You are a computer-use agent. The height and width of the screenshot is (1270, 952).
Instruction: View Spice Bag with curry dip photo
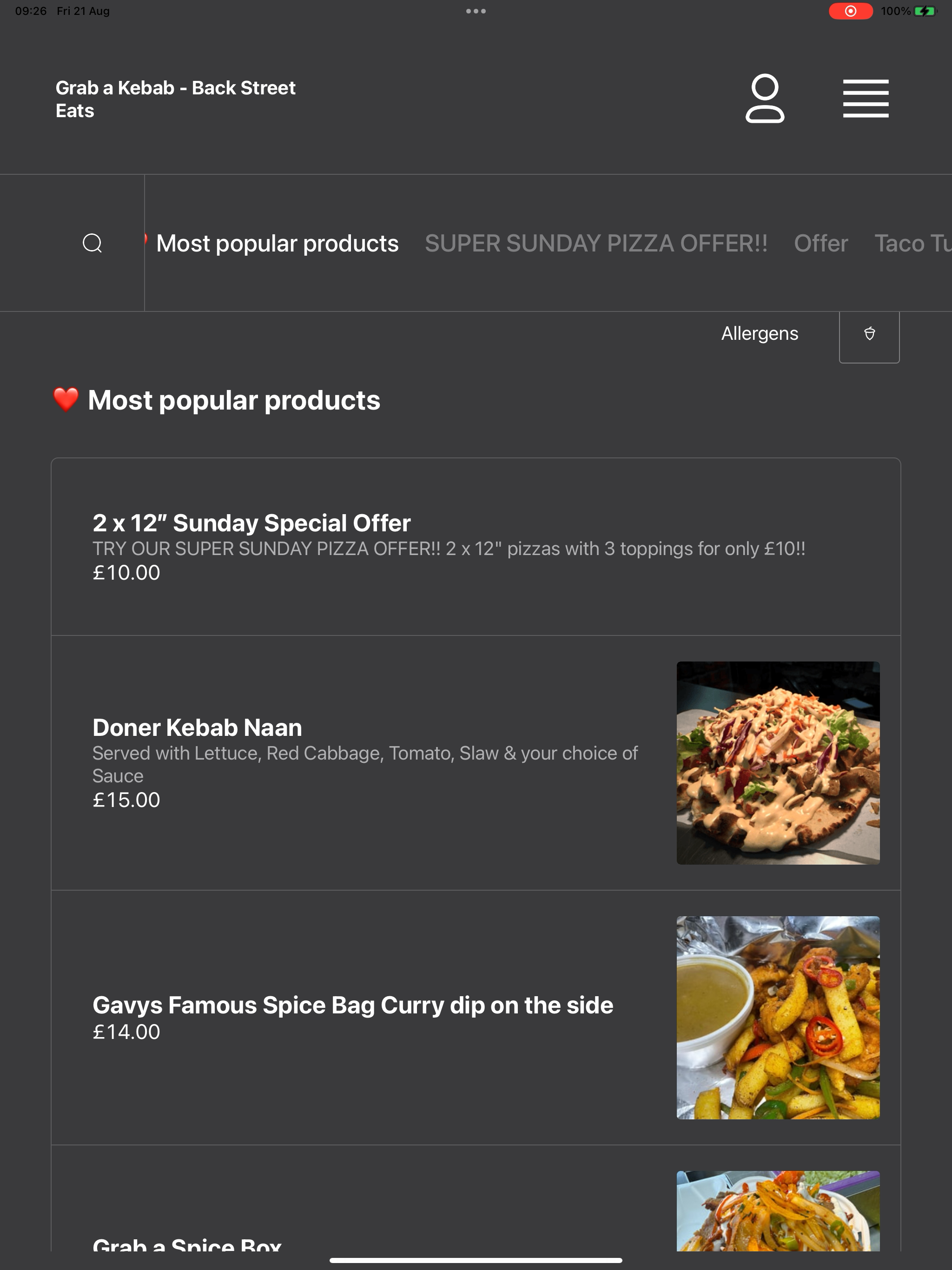777,1018
